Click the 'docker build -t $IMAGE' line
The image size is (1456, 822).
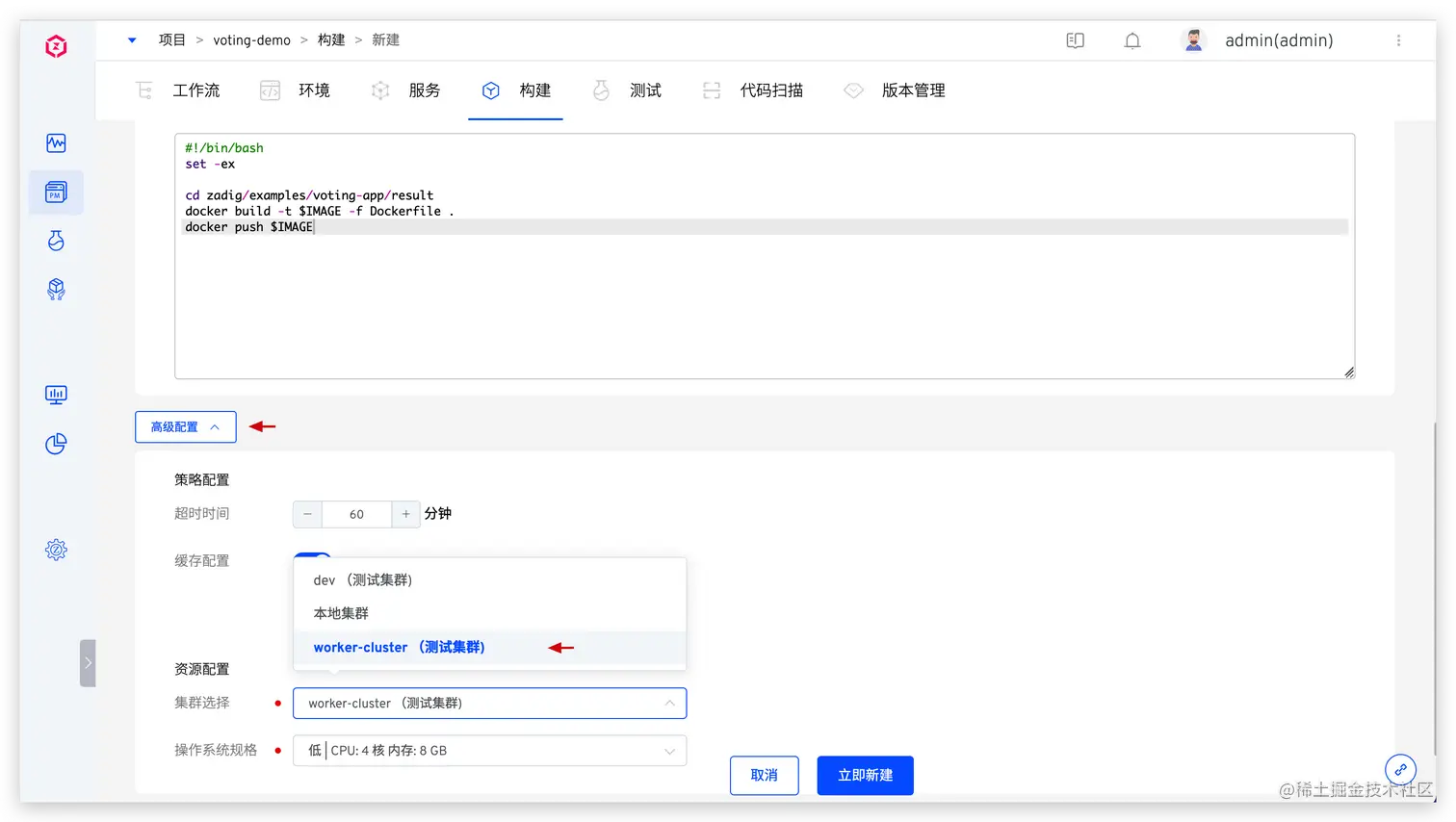(319, 211)
